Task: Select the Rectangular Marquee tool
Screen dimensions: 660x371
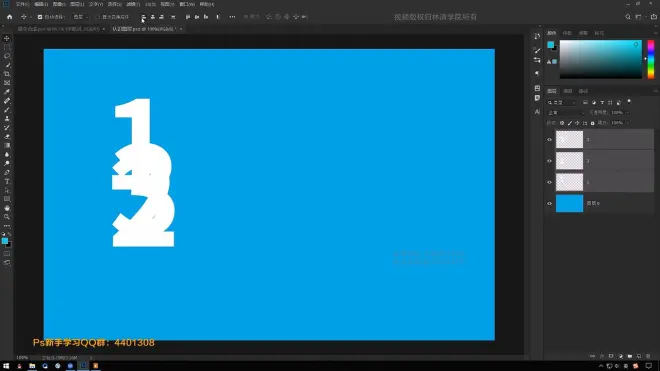Action: pos(7,47)
